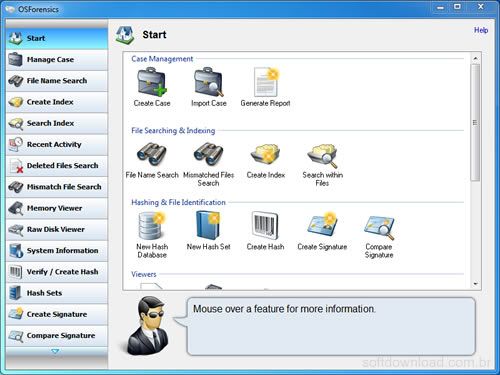Expand sidebar with the down arrow
This screenshot has width=500, height=375.
[55, 351]
